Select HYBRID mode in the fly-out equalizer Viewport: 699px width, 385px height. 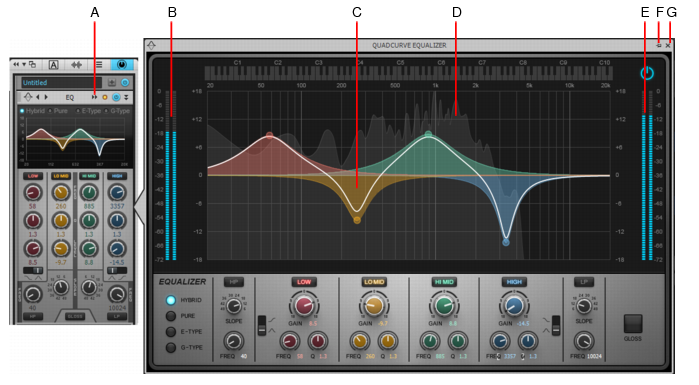click(x=171, y=300)
